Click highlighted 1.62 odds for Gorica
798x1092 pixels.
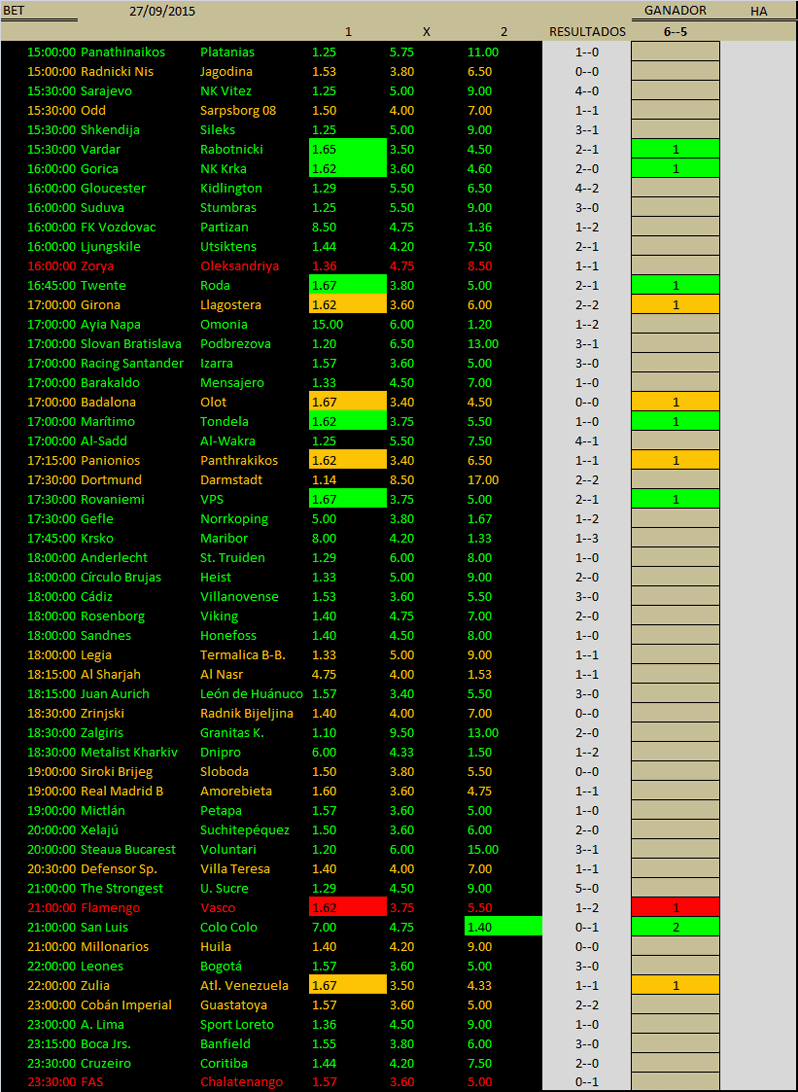pyautogui.click(x=347, y=168)
